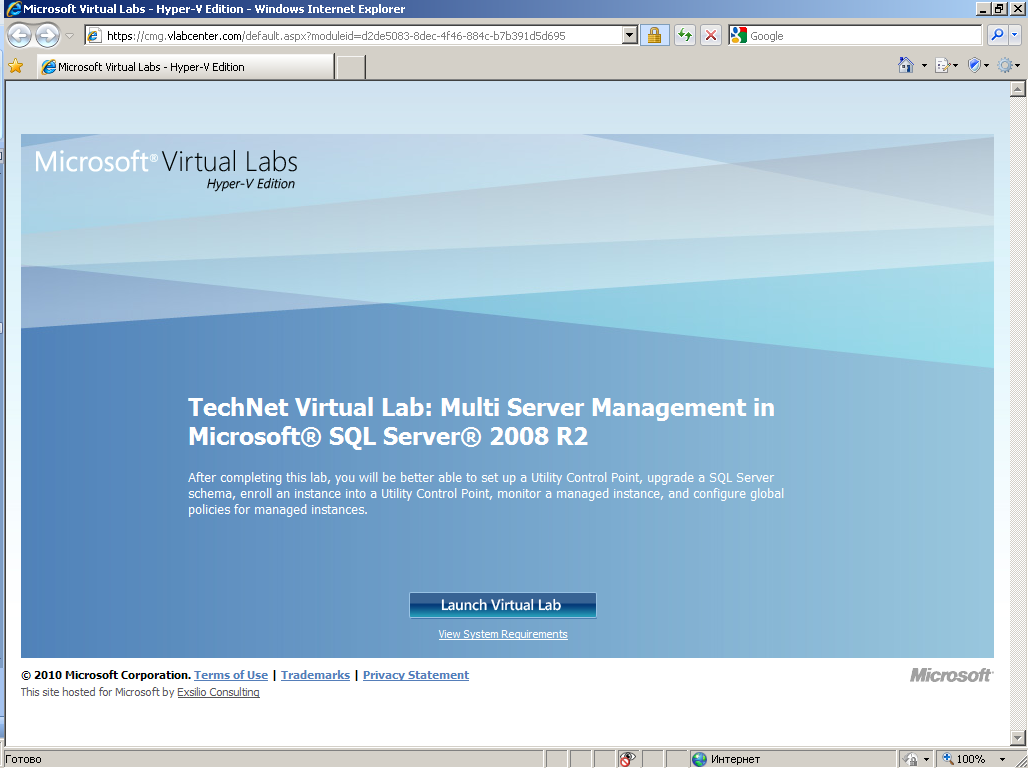Open the Favorites star
The height and width of the screenshot is (768, 1028).
tap(16, 66)
